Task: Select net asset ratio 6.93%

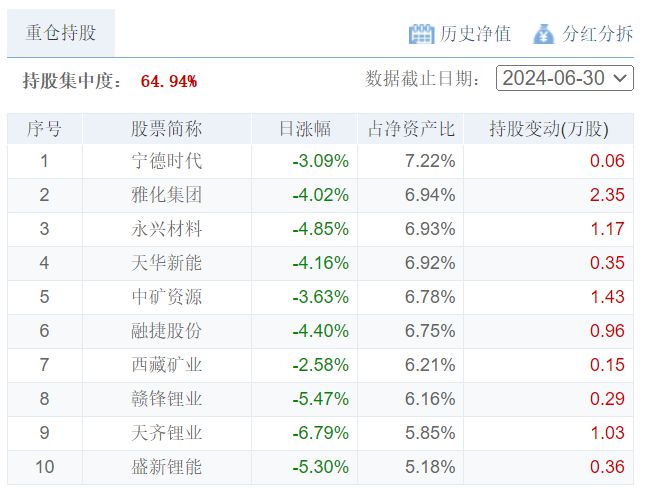Action: click(x=430, y=229)
